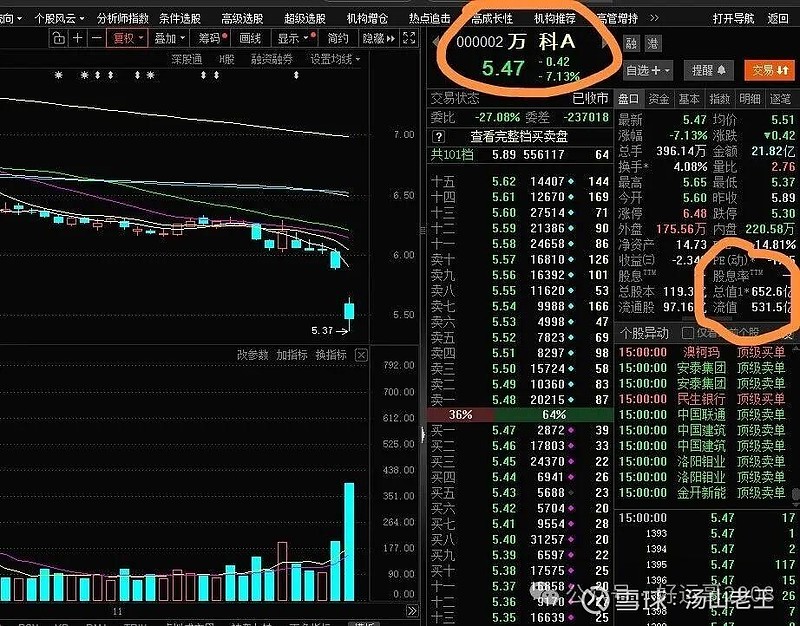Viewport: 800px width, 626px height.
Task: Click the 港 Hong Kong connect badge
Action: point(654,43)
